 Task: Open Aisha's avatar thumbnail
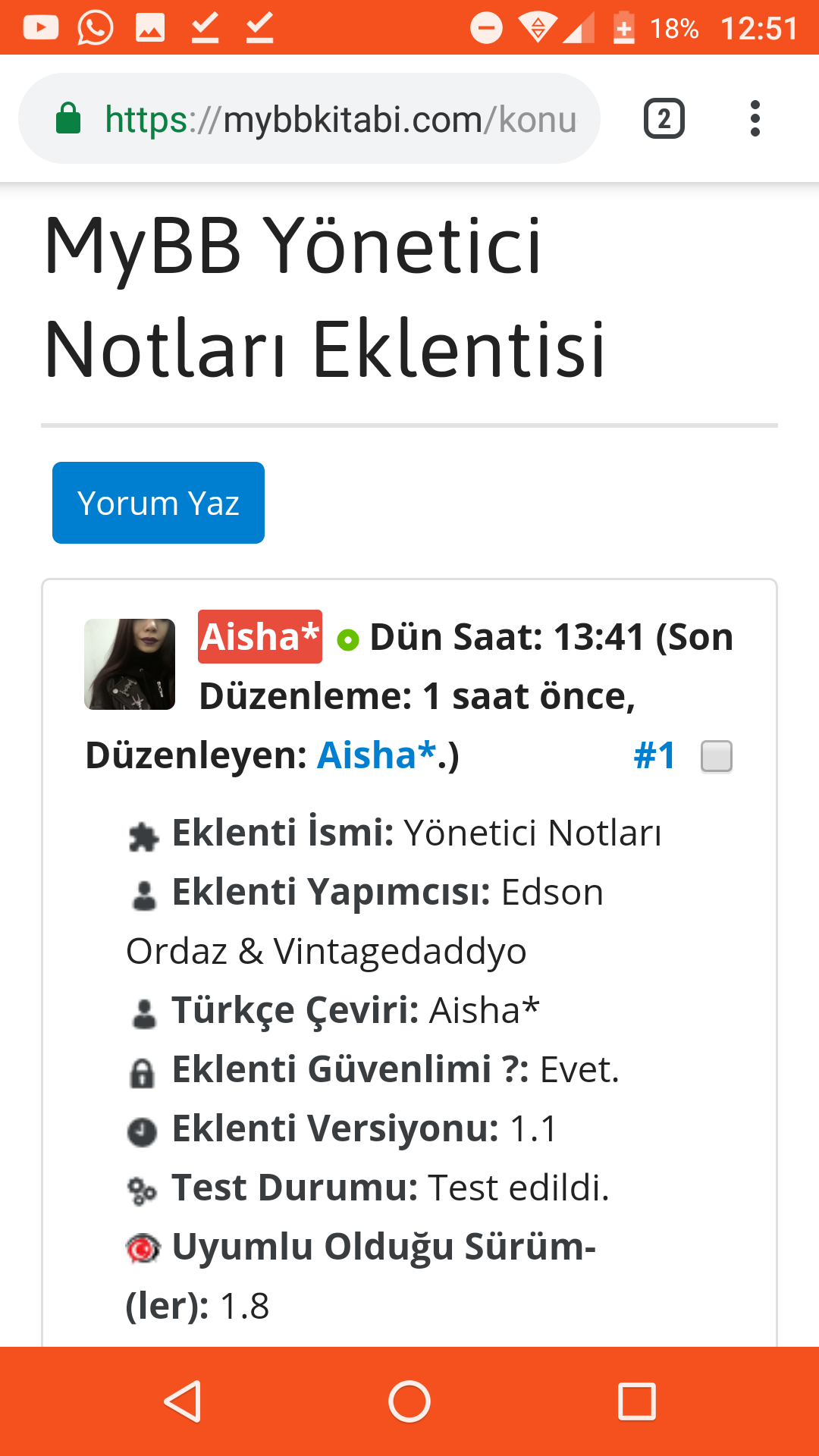[130, 664]
